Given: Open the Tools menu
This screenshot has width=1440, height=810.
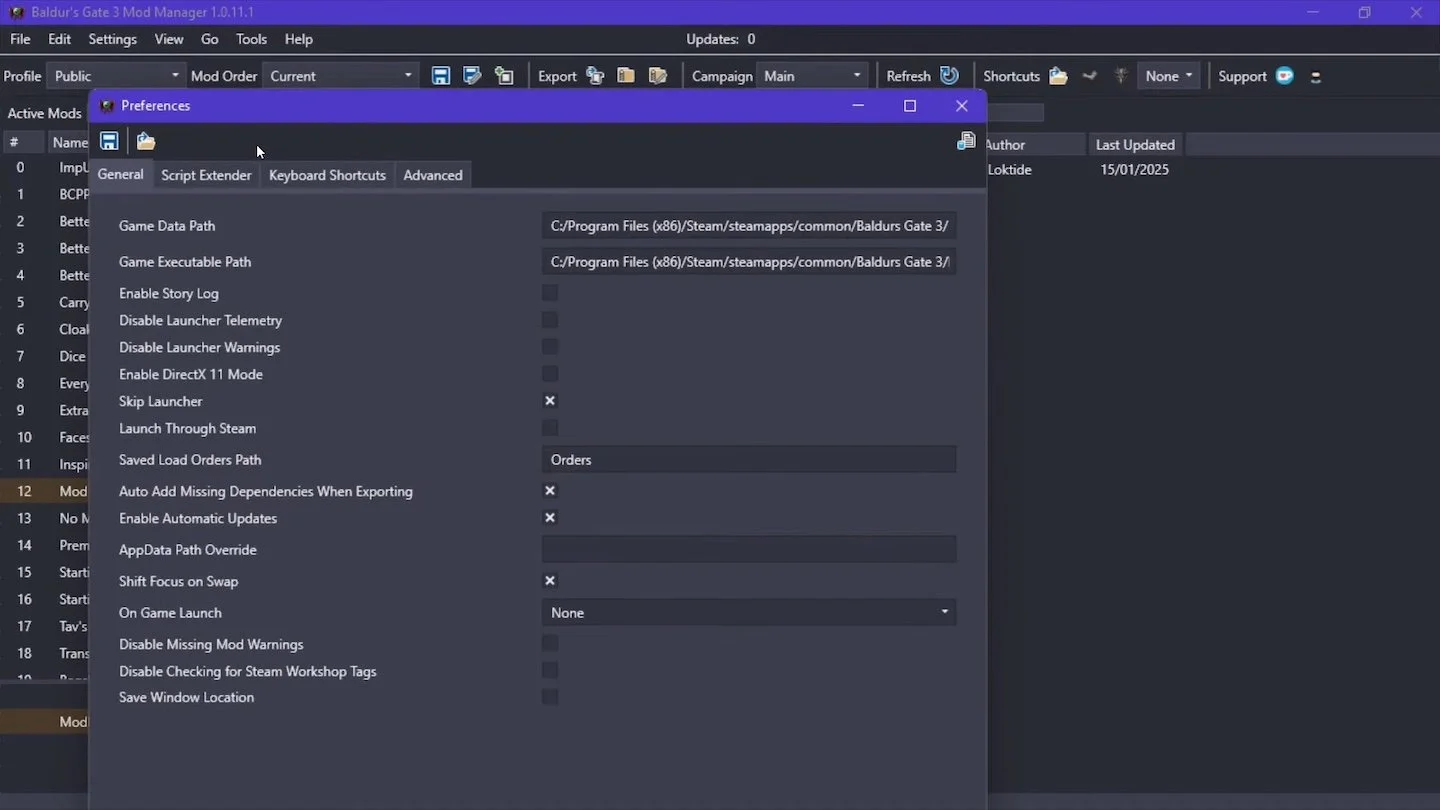Looking at the screenshot, I should point(251,39).
